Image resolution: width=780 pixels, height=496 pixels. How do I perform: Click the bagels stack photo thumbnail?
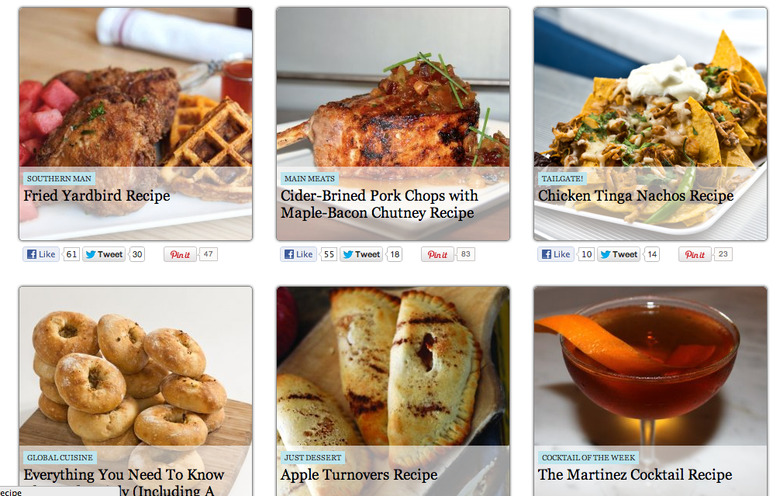(x=135, y=368)
